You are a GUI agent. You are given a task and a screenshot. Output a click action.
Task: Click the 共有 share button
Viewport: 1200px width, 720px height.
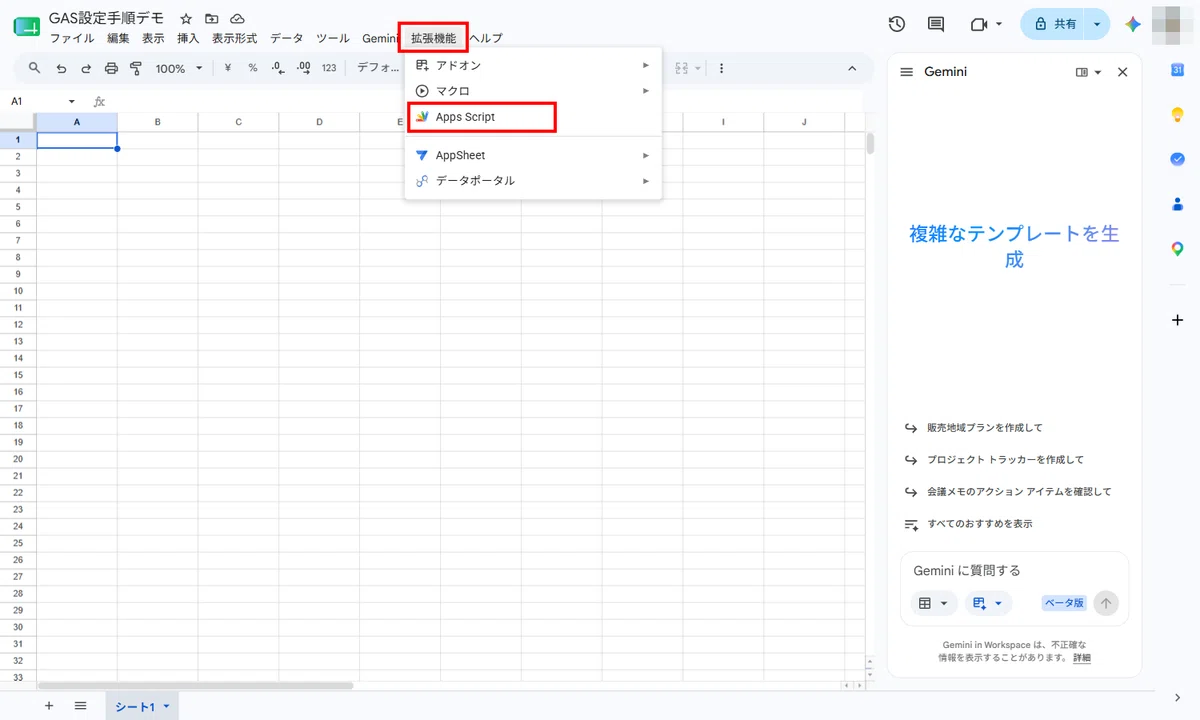(1055, 24)
